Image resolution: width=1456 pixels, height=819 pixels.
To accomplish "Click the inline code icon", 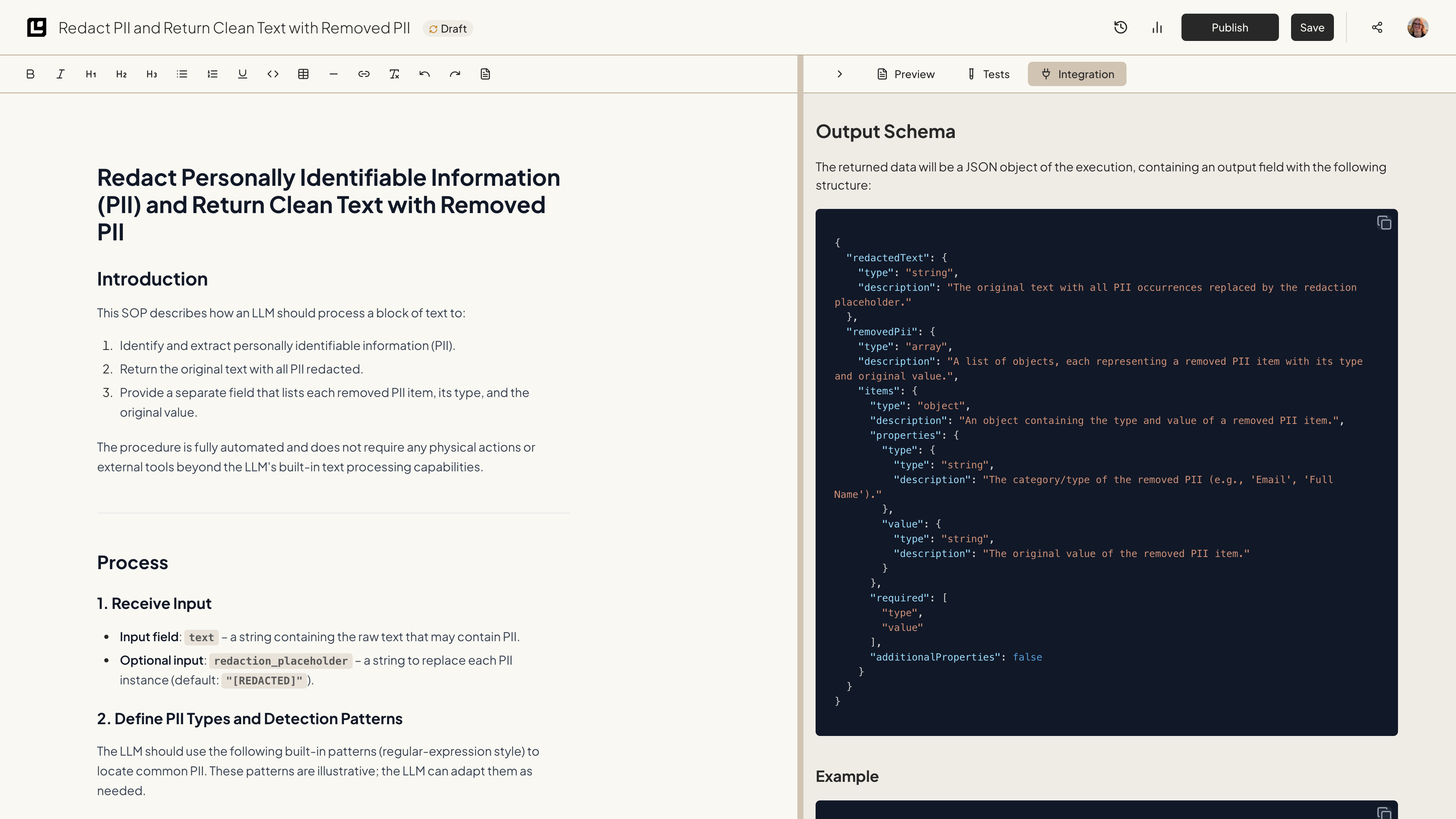I will pyautogui.click(x=273, y=74).
